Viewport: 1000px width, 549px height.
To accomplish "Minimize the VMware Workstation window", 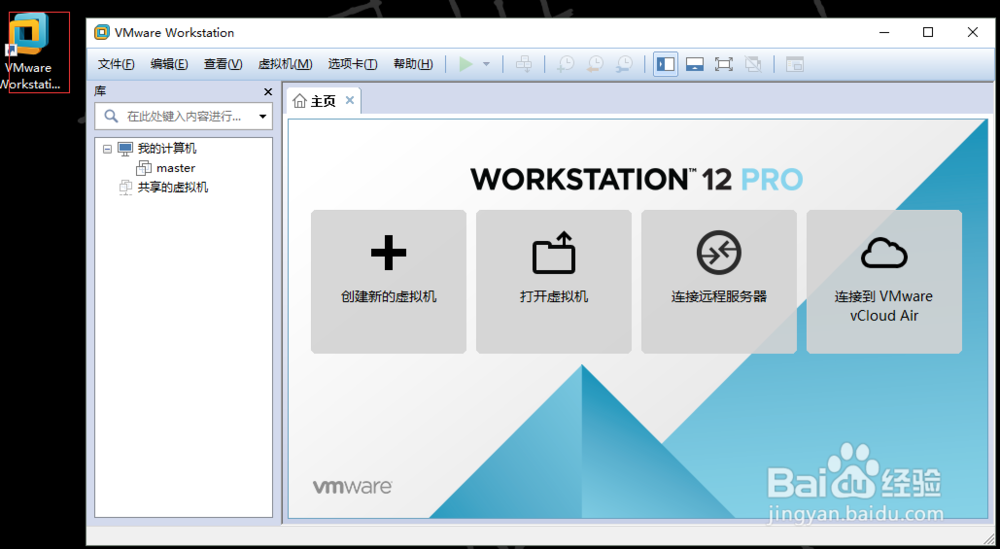I will 884,33.
